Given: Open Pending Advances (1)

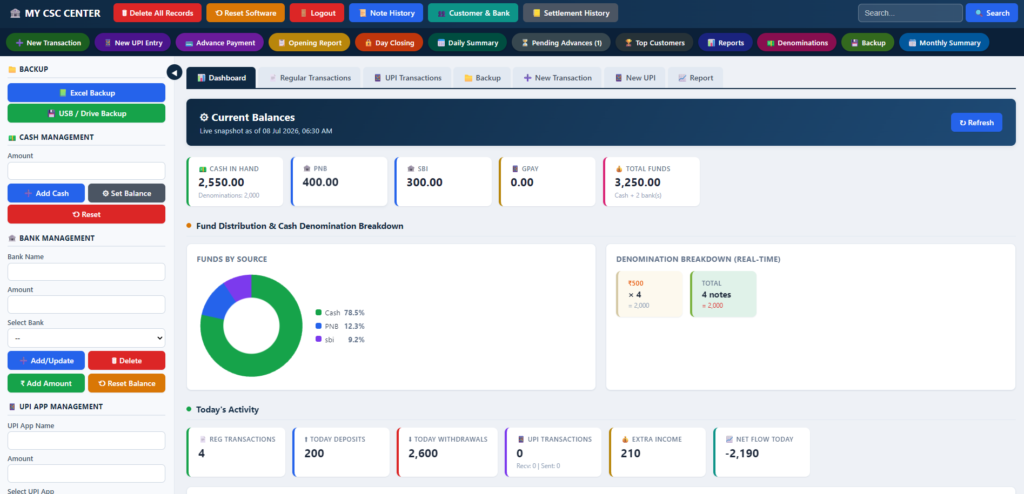Looking at the screenshot, I should [x=561, y=42].
